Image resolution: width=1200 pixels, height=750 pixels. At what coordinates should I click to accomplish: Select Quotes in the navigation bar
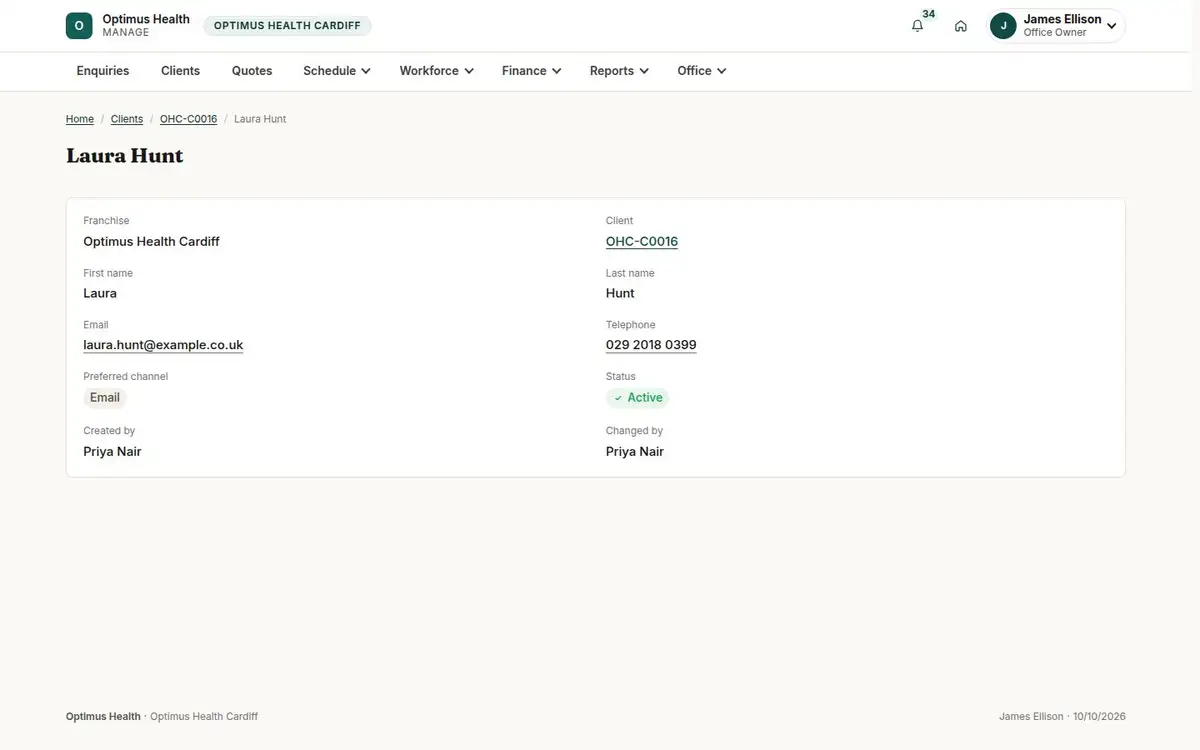pos(252,71)
